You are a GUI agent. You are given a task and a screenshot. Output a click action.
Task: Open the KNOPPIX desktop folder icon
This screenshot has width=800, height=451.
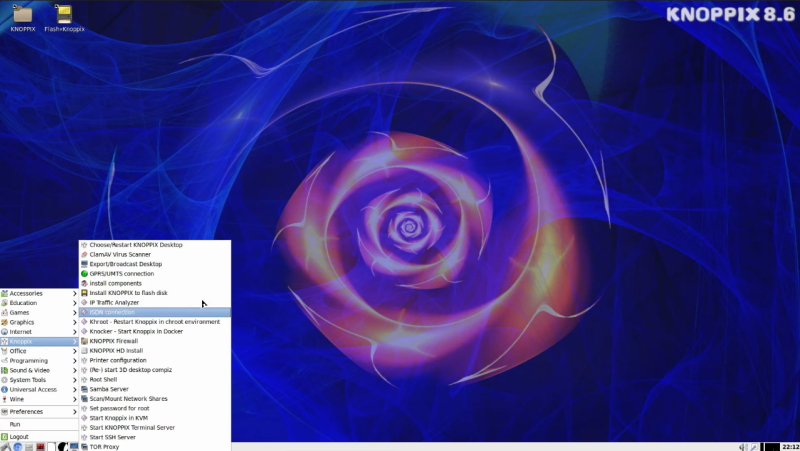pyautogui.click(x=22, y=14)
